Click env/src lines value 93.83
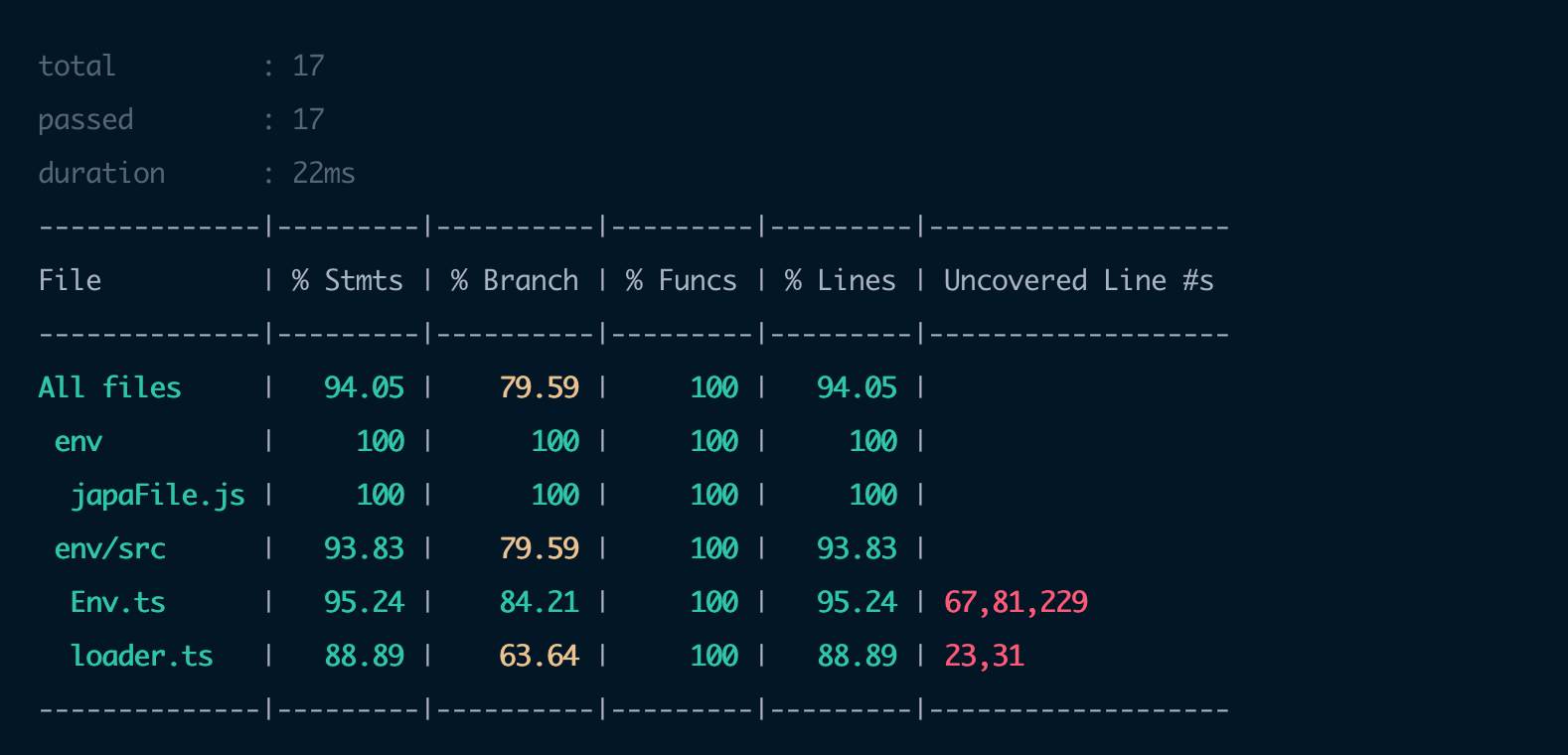 click(x=857, y=548)
